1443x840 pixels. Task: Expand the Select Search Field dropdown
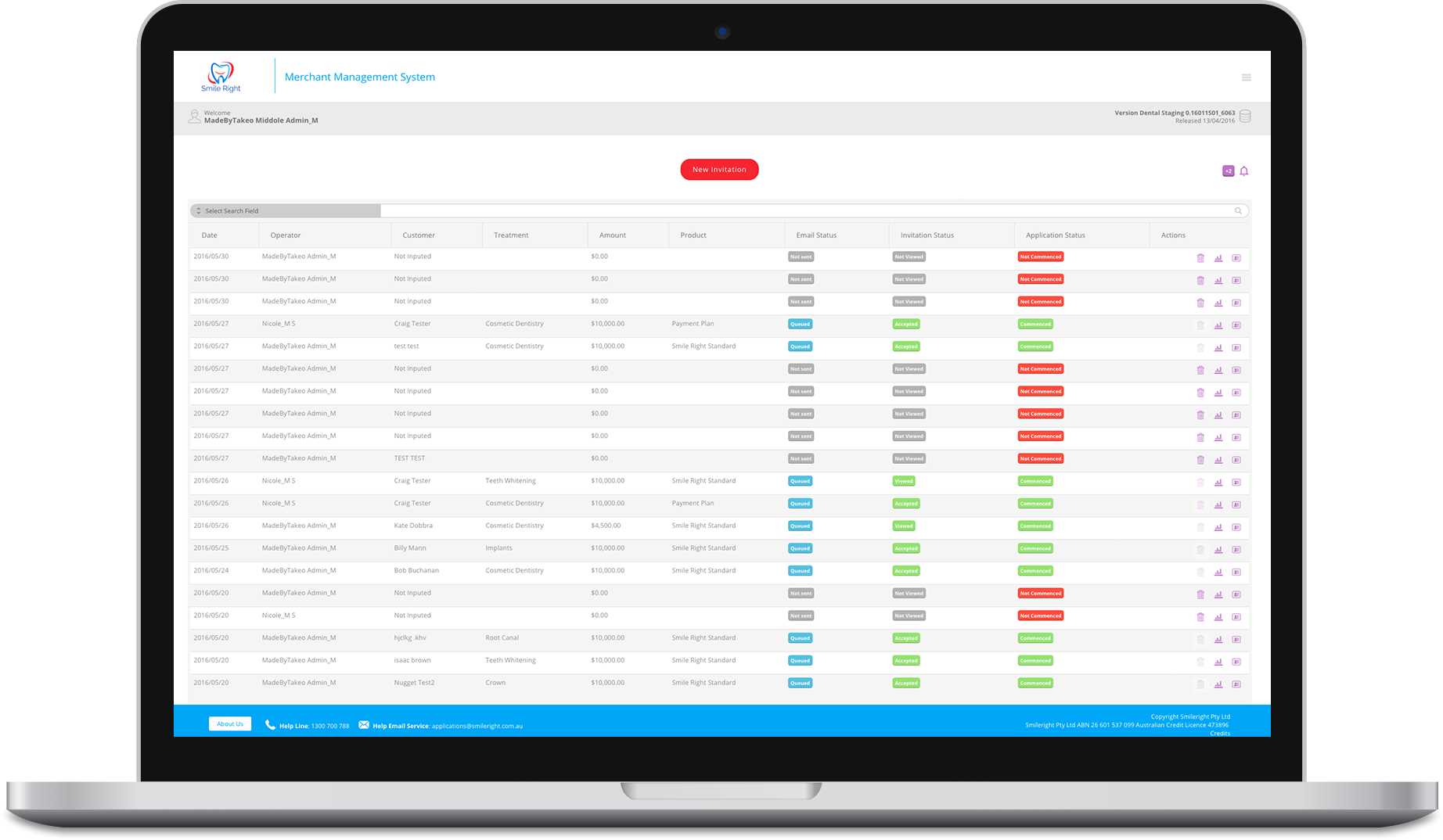[x=285, y=211]
